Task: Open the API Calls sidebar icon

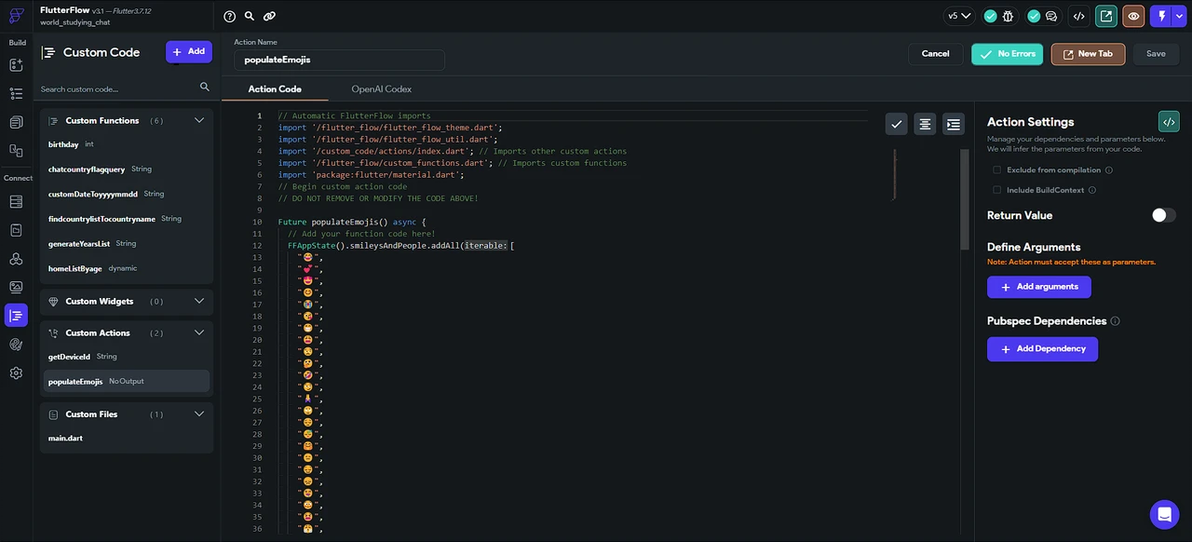Action: pos(16,258)
